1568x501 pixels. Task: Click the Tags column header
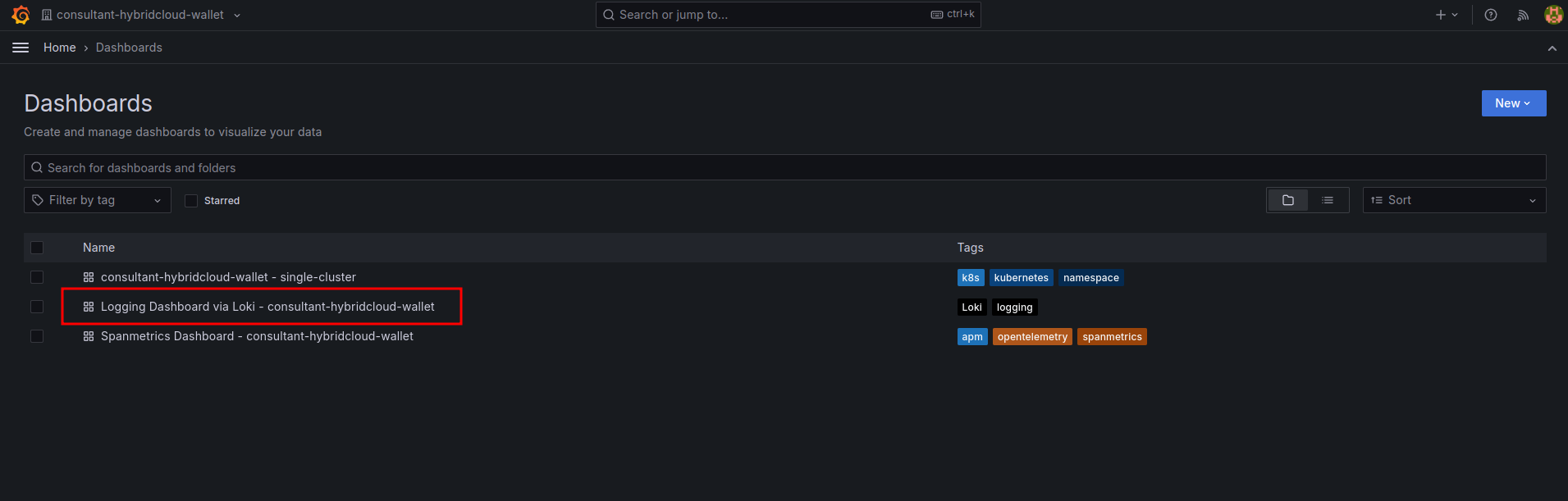970,248
